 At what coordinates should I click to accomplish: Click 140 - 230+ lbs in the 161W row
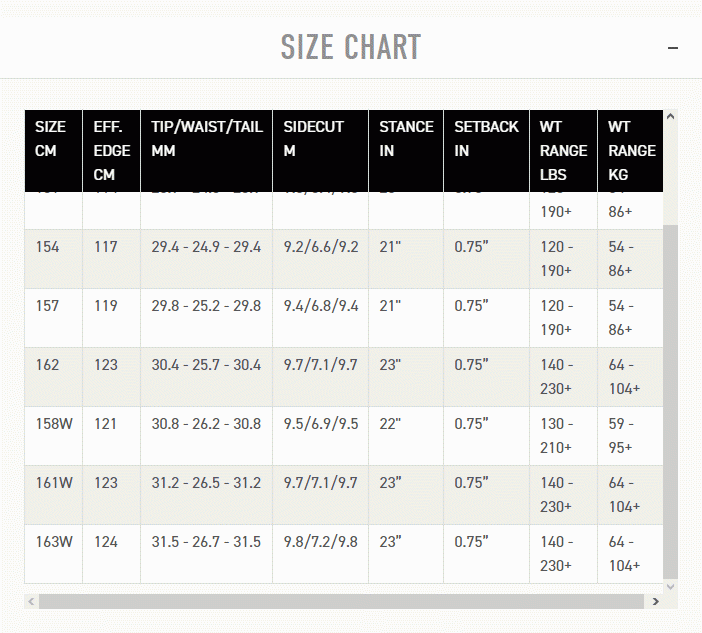coord(556,495)
